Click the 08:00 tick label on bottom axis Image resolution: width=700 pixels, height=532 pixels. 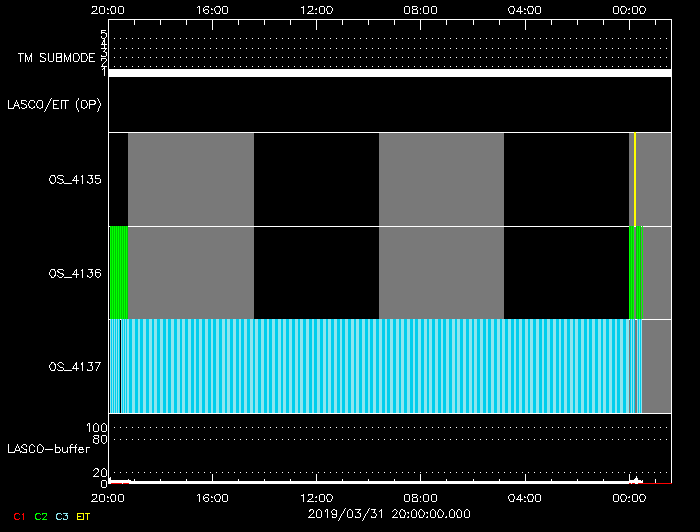point(420,498)
